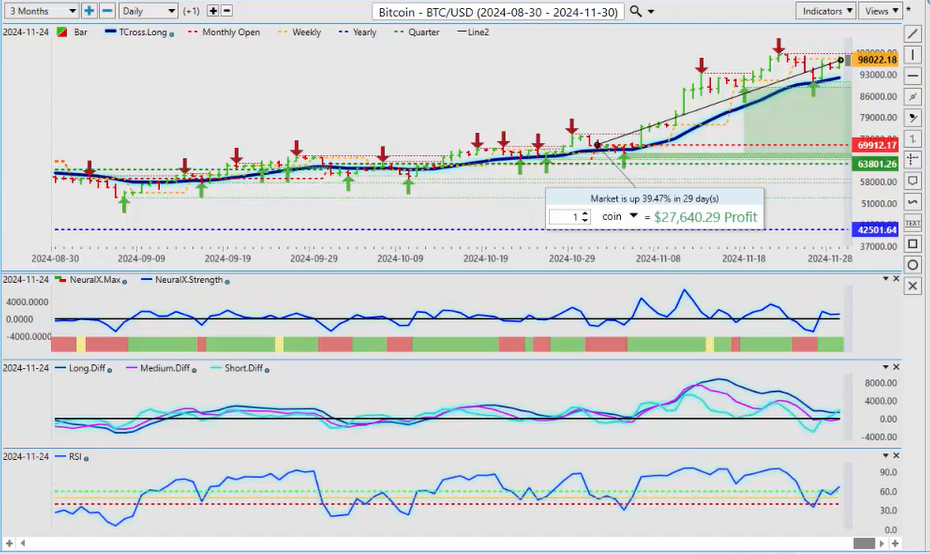This screenshot has width=930, height=554.
Task: Click the black plus forecast offset button
Action: tap(213, 11)
